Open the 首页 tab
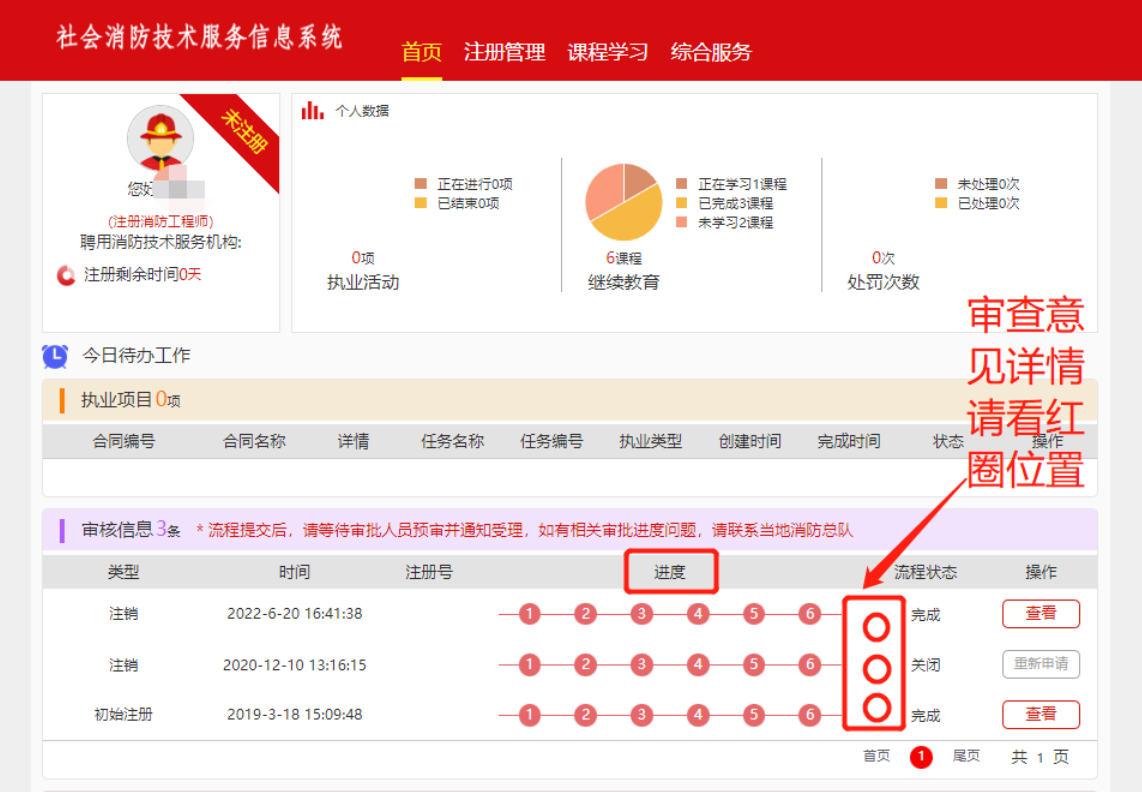 pyautogui.click(x=421, y=52)
